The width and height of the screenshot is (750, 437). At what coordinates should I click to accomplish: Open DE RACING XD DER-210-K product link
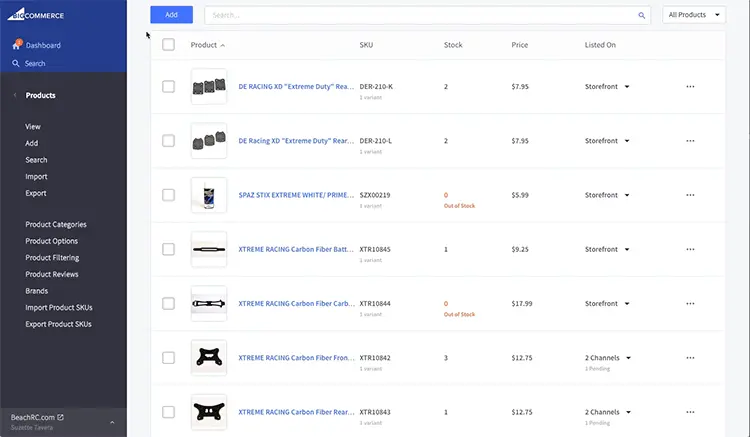click(296, 87)
